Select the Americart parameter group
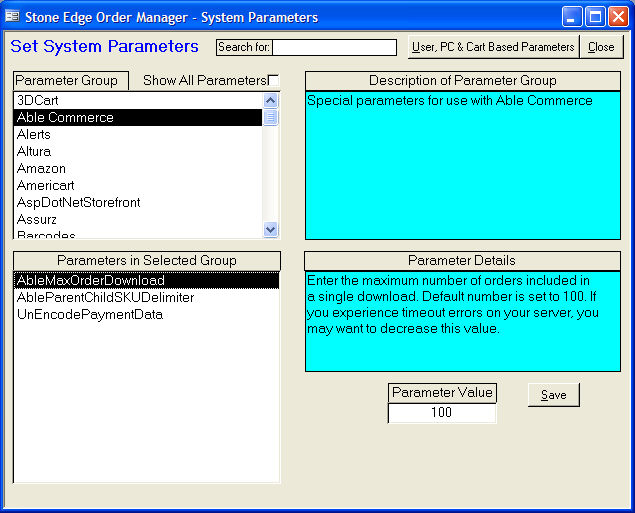The image size is (635, 513). (138, 185)
